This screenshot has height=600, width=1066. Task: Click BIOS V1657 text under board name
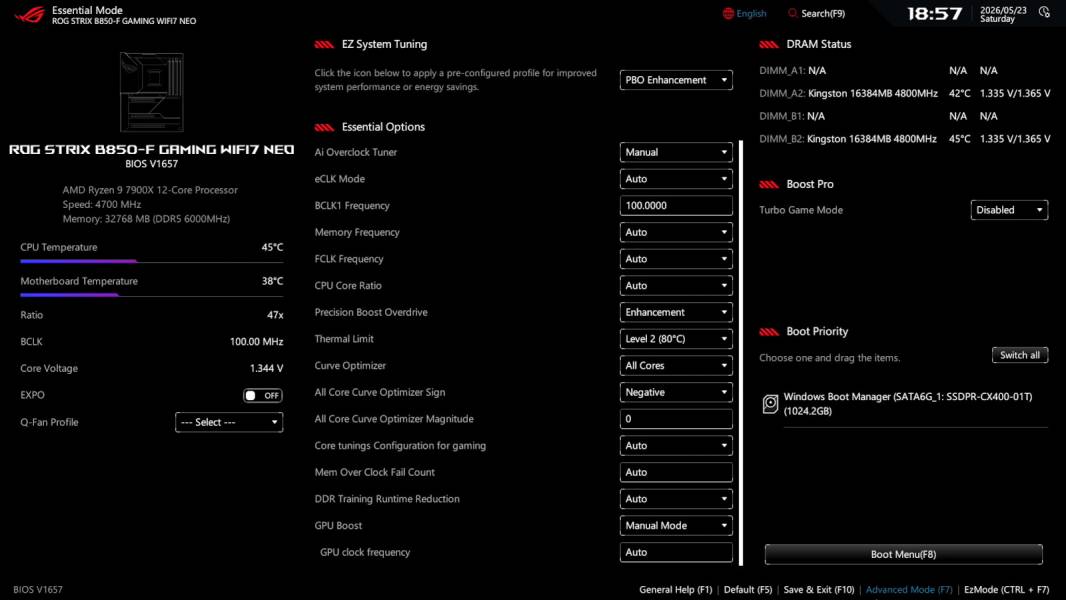pyautogui.click(x=152, y=164)
